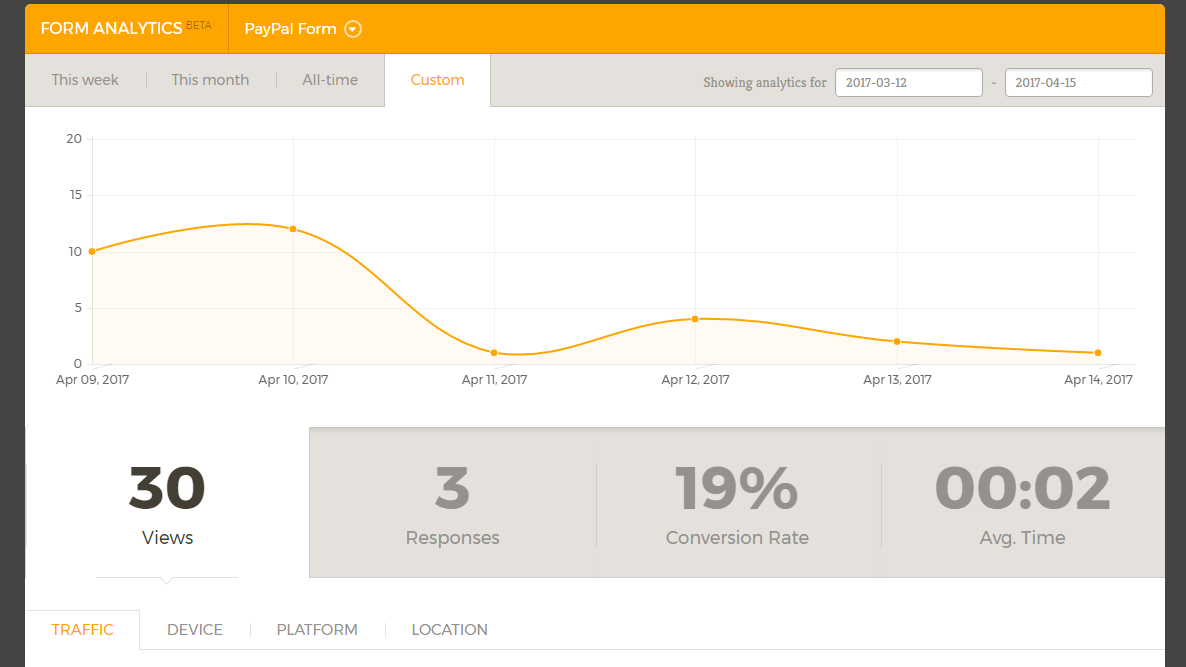The image size is (1186, 667).
Task: Open the PayPal Form dropdown arrow
Action: 352,29
